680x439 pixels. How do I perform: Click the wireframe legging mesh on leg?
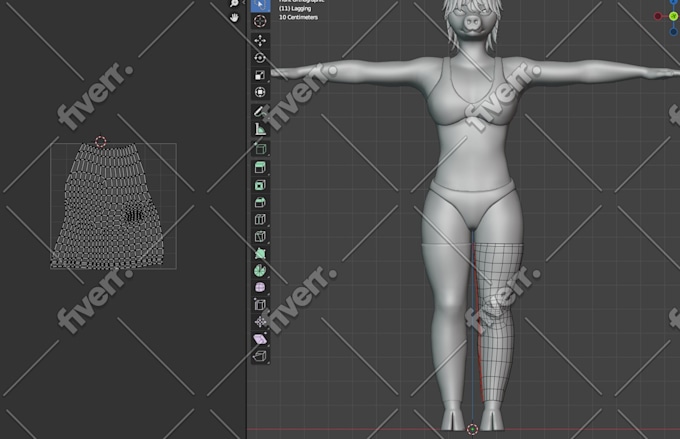(x=499, y=321)
